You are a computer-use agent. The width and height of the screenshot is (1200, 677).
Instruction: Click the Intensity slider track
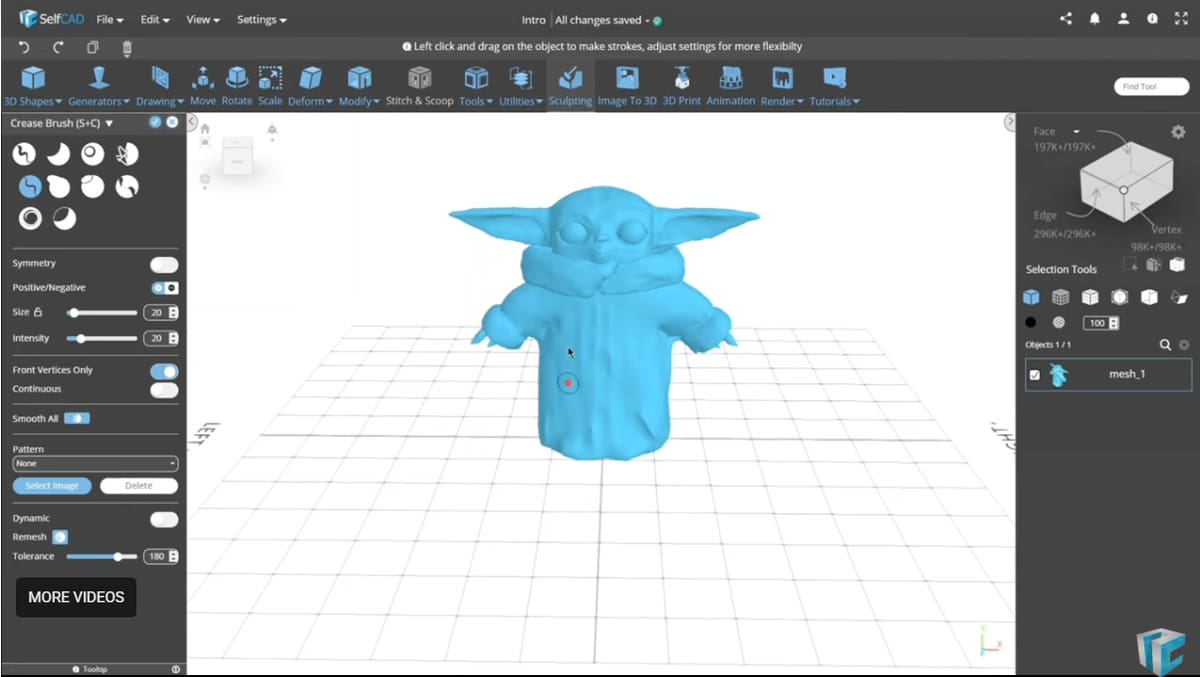tap(102, 339)
